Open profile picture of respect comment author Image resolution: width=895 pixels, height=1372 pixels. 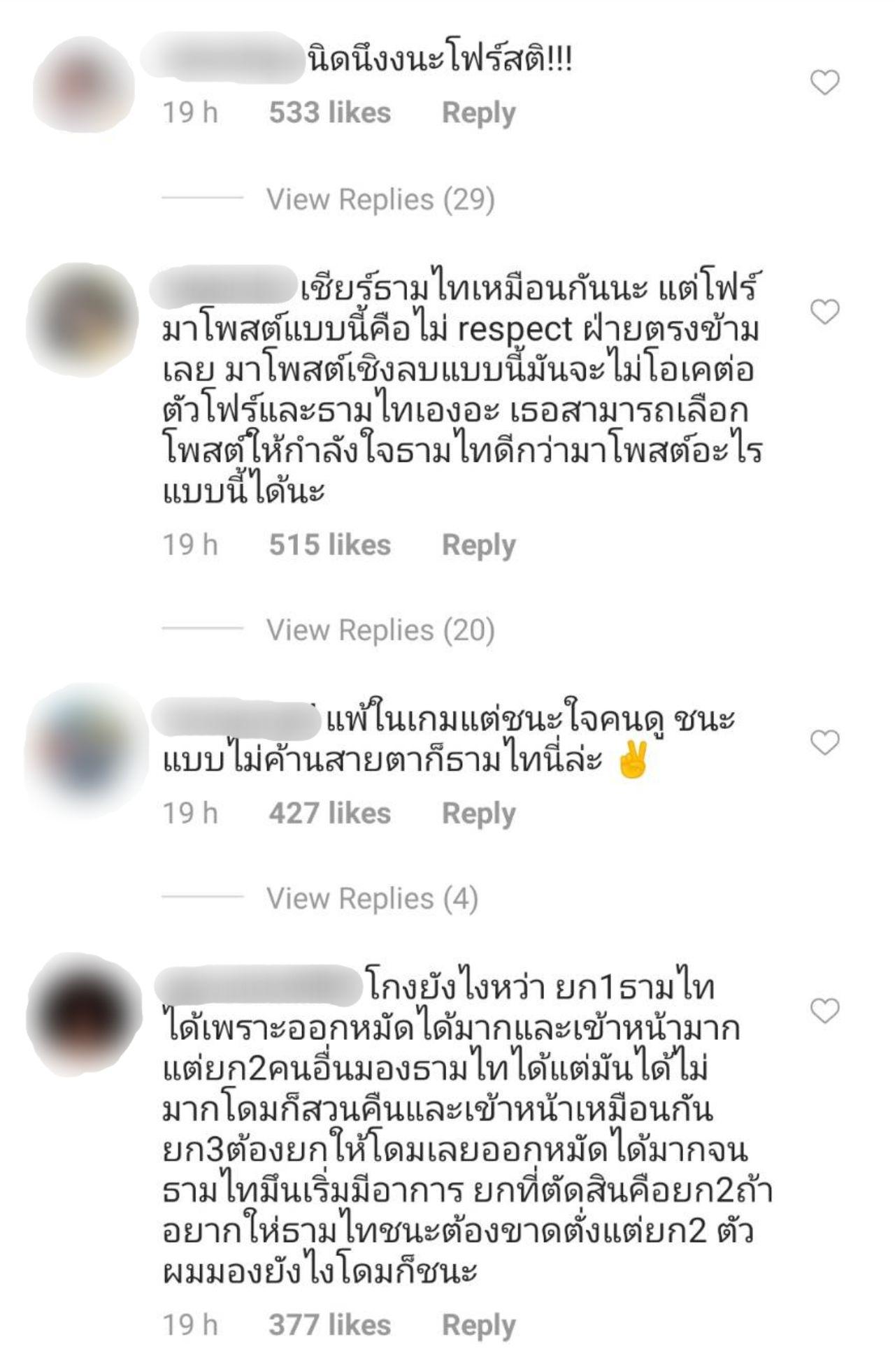point(83,319)
